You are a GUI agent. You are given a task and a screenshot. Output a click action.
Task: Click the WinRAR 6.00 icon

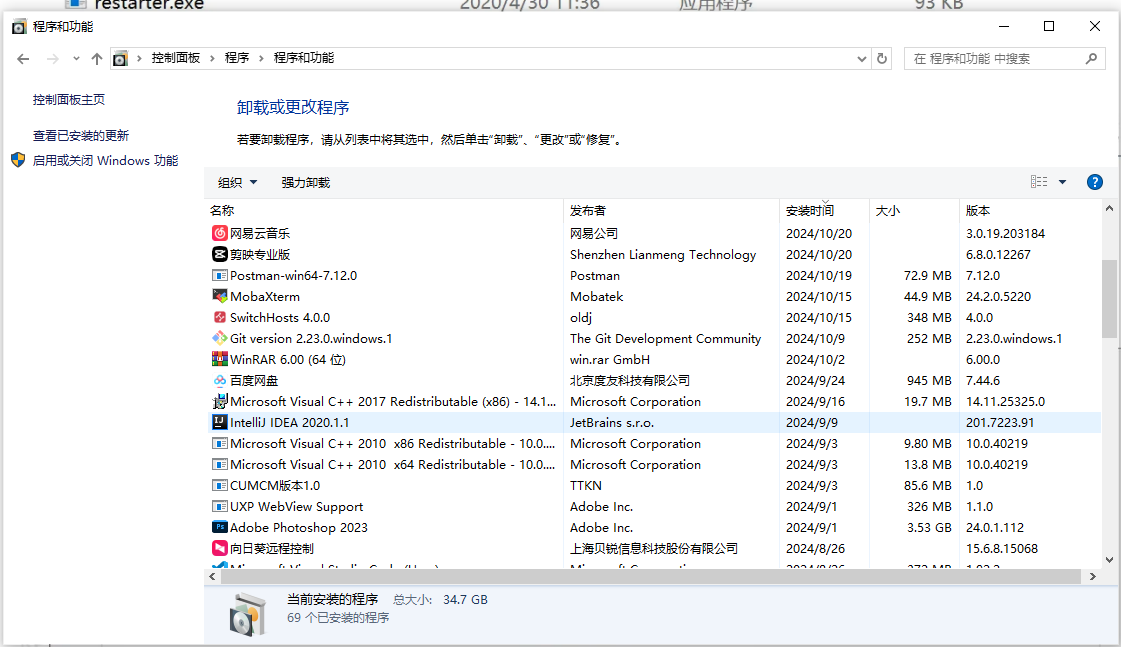click(x=219, y=360)
